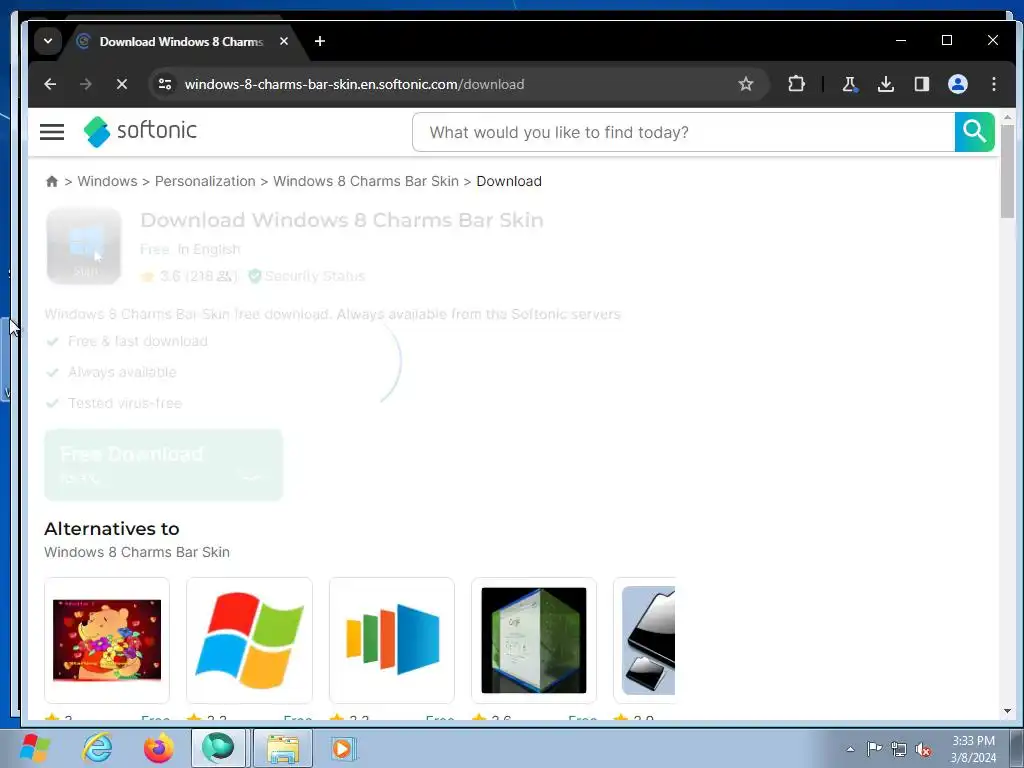This screenshot has width=1024, height=768.
Task: Click the Alternatives to heading
Action: tap(112, 528)
